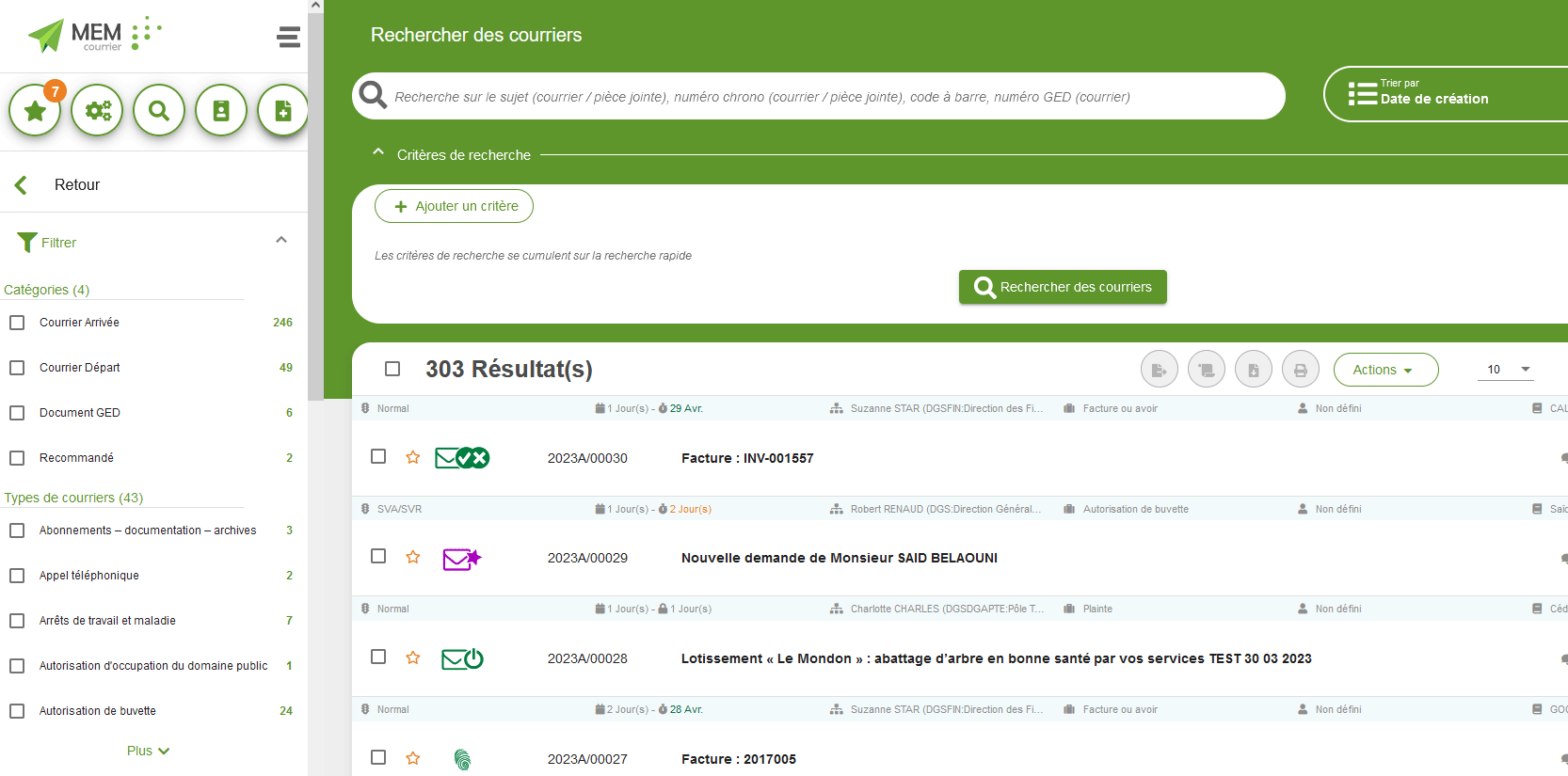Click the Ajouter un critère button
The height and width of the screenshot is (776, 1568).
tap(454, 206)
